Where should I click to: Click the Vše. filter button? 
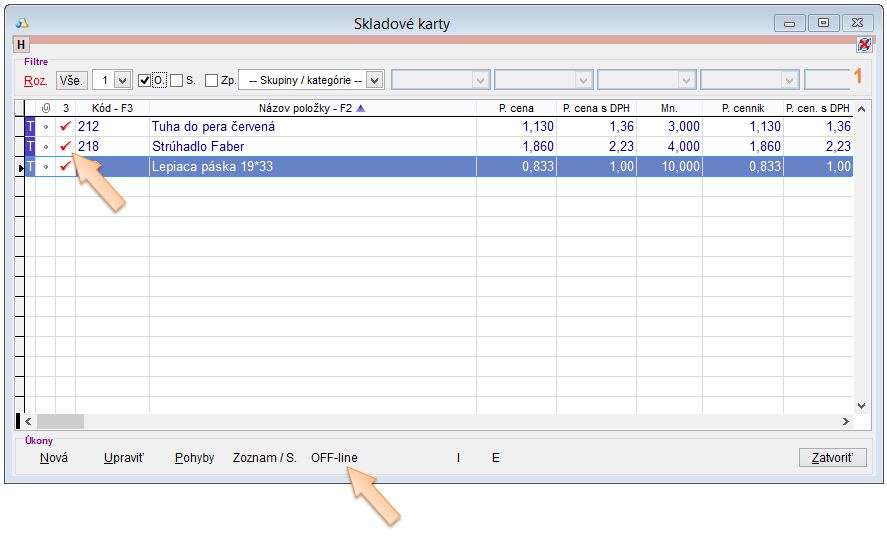point(71,80)
